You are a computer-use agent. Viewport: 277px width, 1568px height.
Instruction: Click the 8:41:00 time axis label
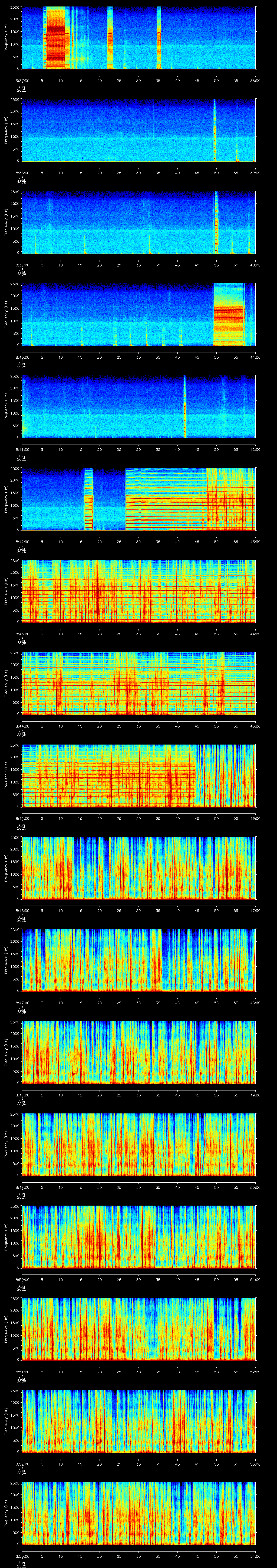tap(22, 449)
